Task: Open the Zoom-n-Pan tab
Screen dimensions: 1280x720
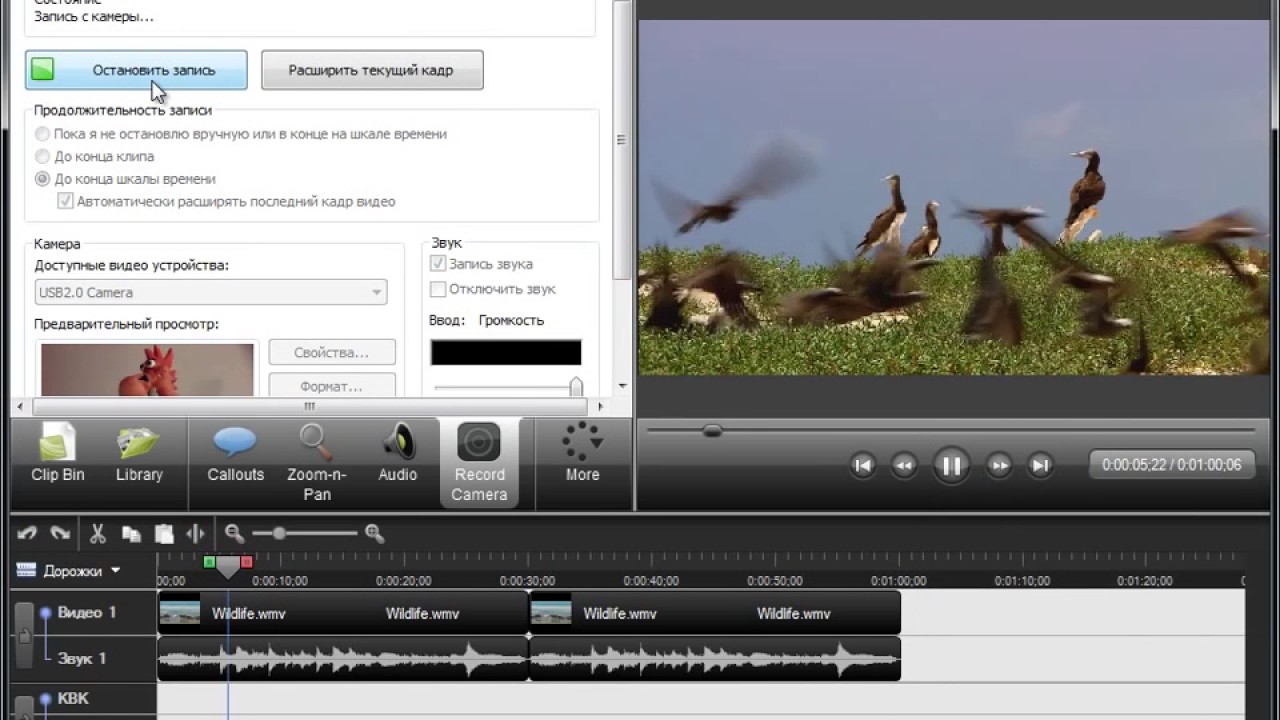Action: (x=317, y=463)
